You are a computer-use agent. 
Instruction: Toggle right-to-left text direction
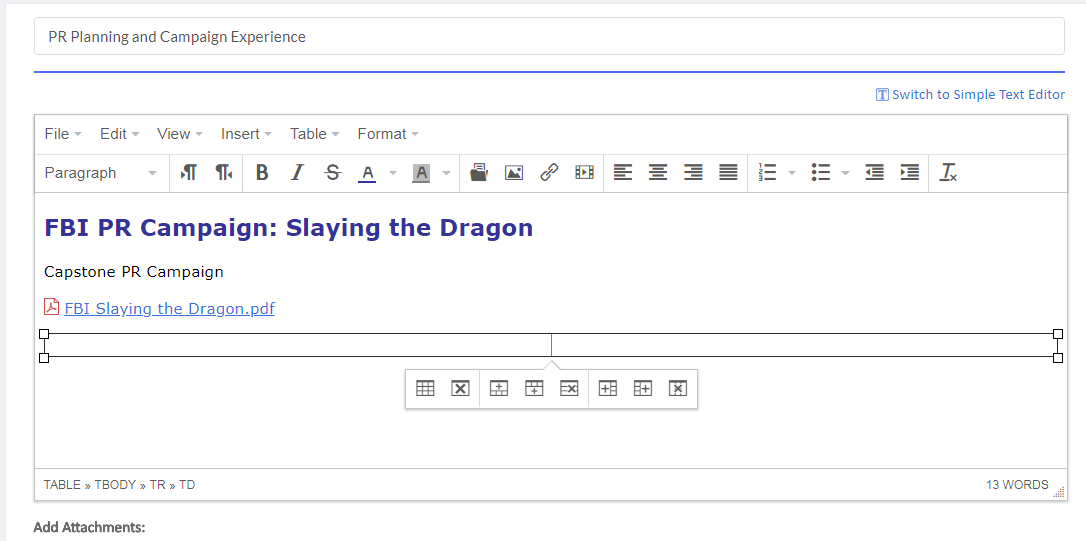point(224,172)
